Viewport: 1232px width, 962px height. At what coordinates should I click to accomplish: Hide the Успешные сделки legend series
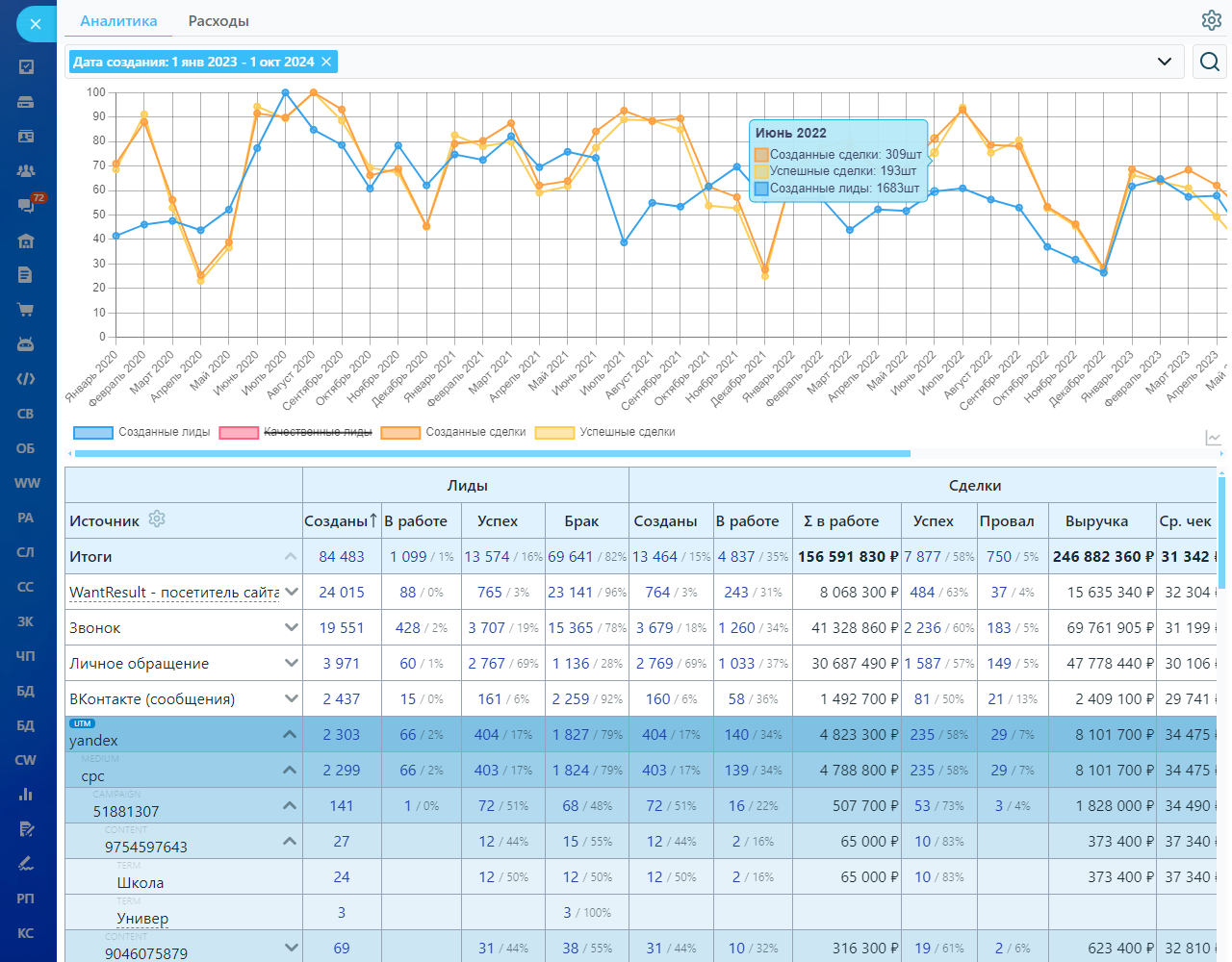(605, 433)
